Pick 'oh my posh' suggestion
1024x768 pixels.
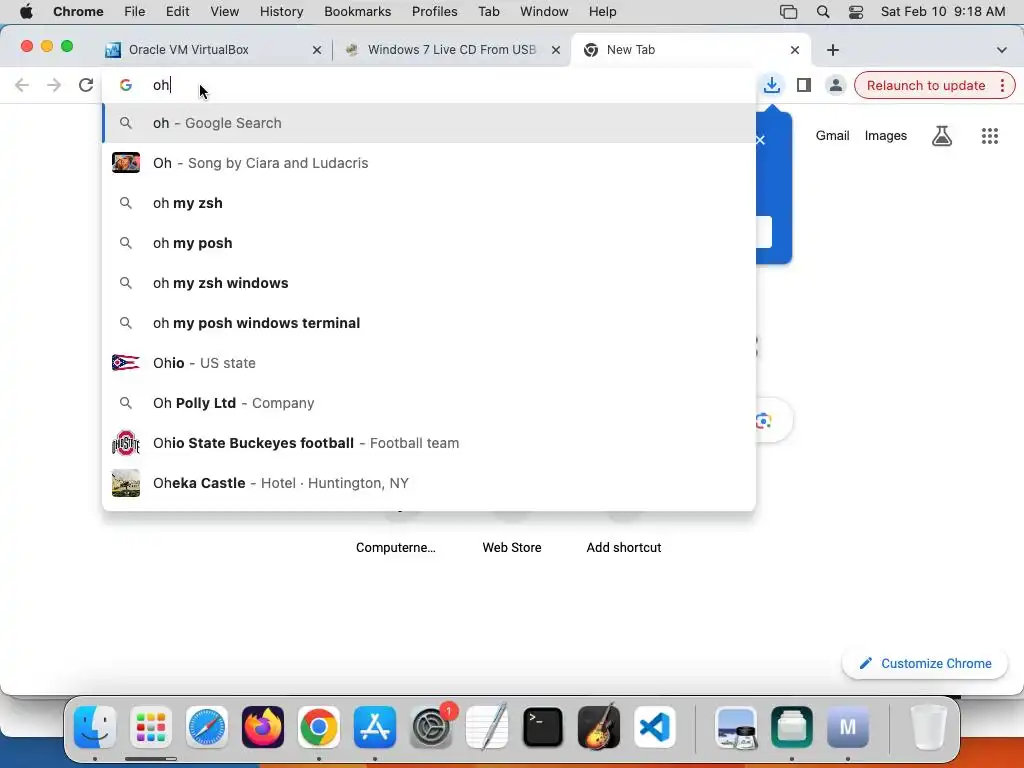point(429,243)
